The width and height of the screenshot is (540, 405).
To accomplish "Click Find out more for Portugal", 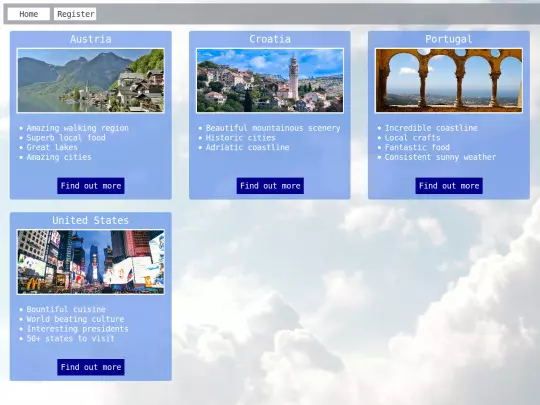I will coord(449,186).
